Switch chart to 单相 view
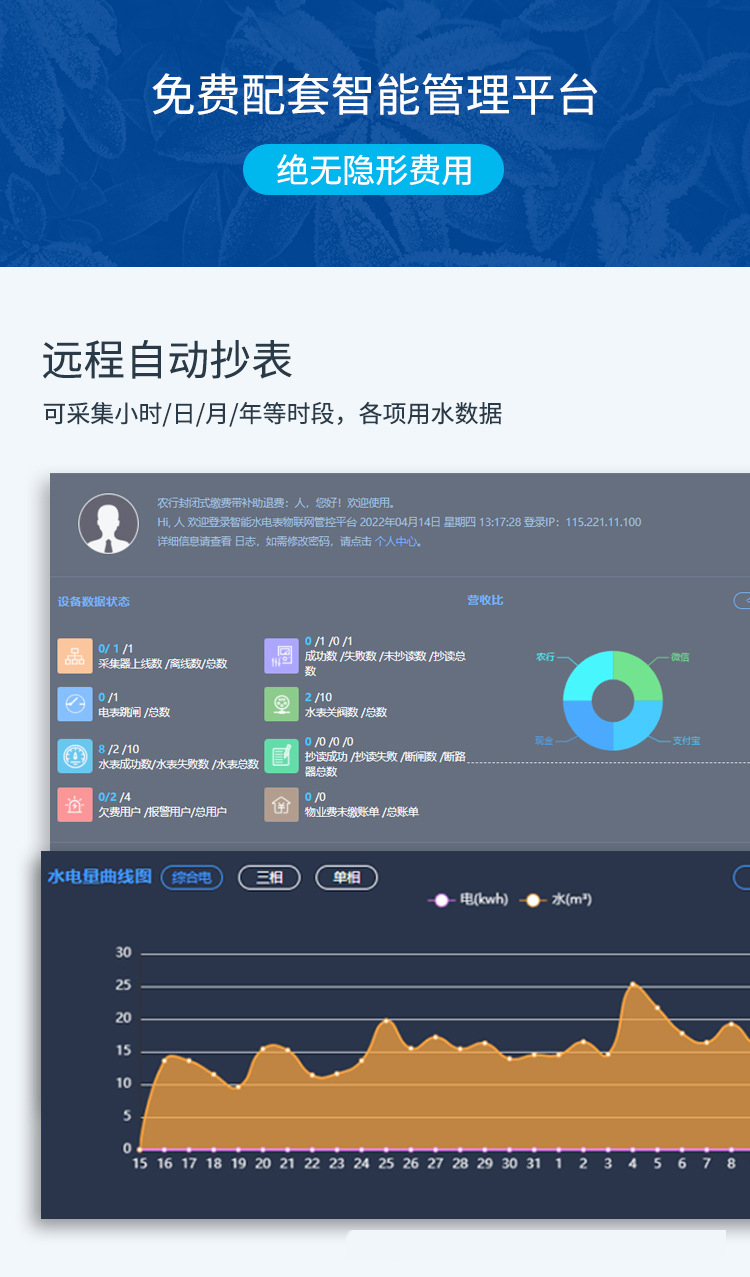This screenshot has width=750, height=1277. 346,878
